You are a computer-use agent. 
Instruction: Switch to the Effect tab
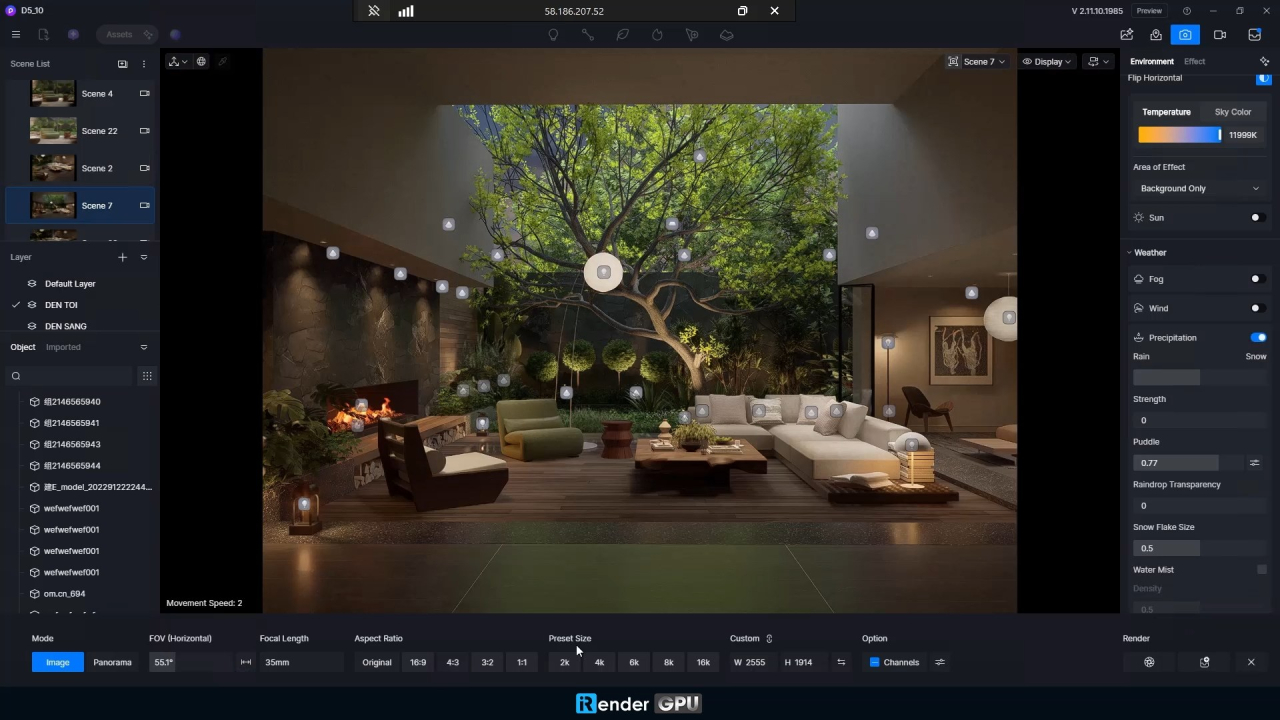point(1194,62)
